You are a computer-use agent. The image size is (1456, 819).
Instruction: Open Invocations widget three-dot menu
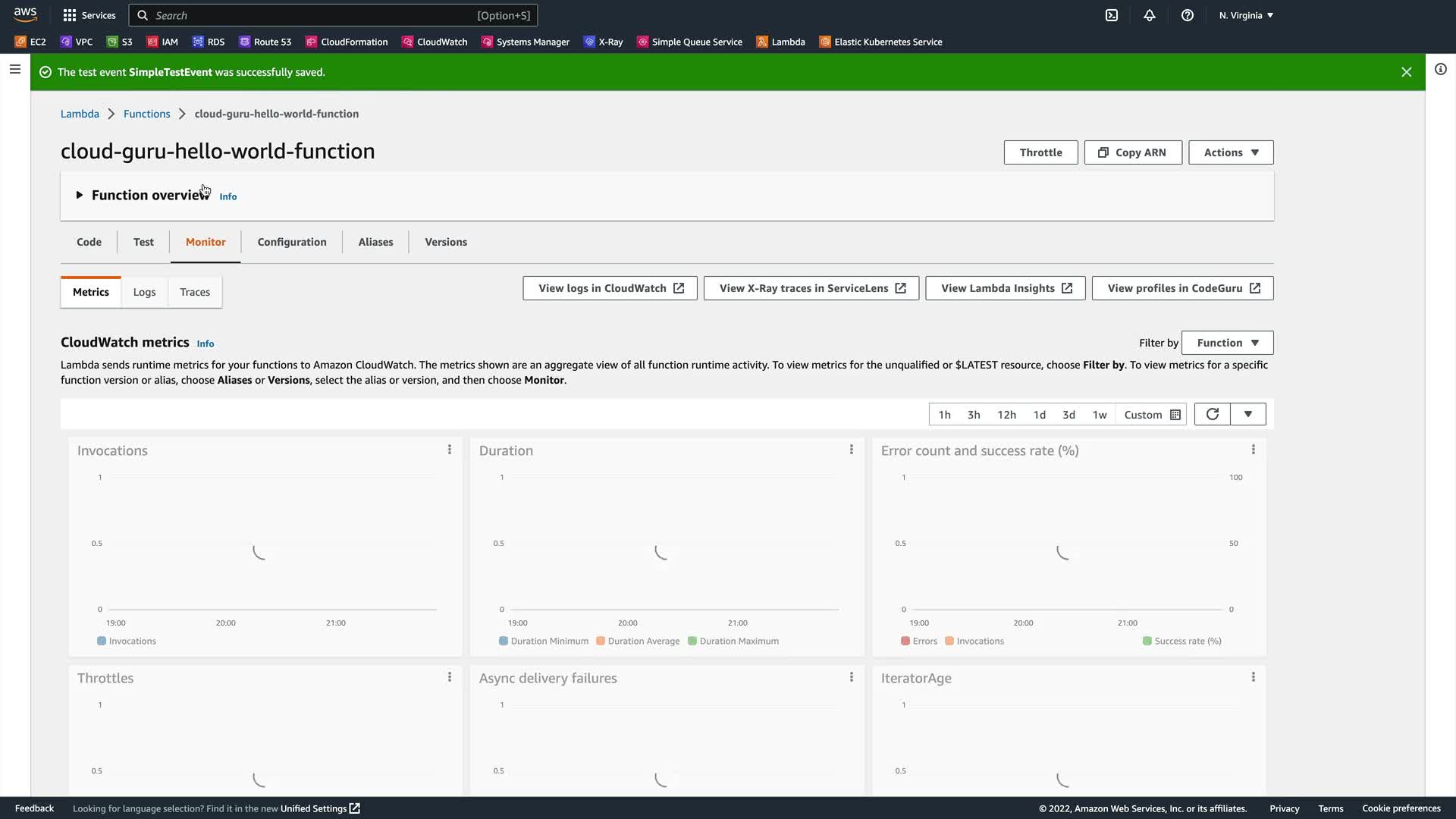click(450, 450)
